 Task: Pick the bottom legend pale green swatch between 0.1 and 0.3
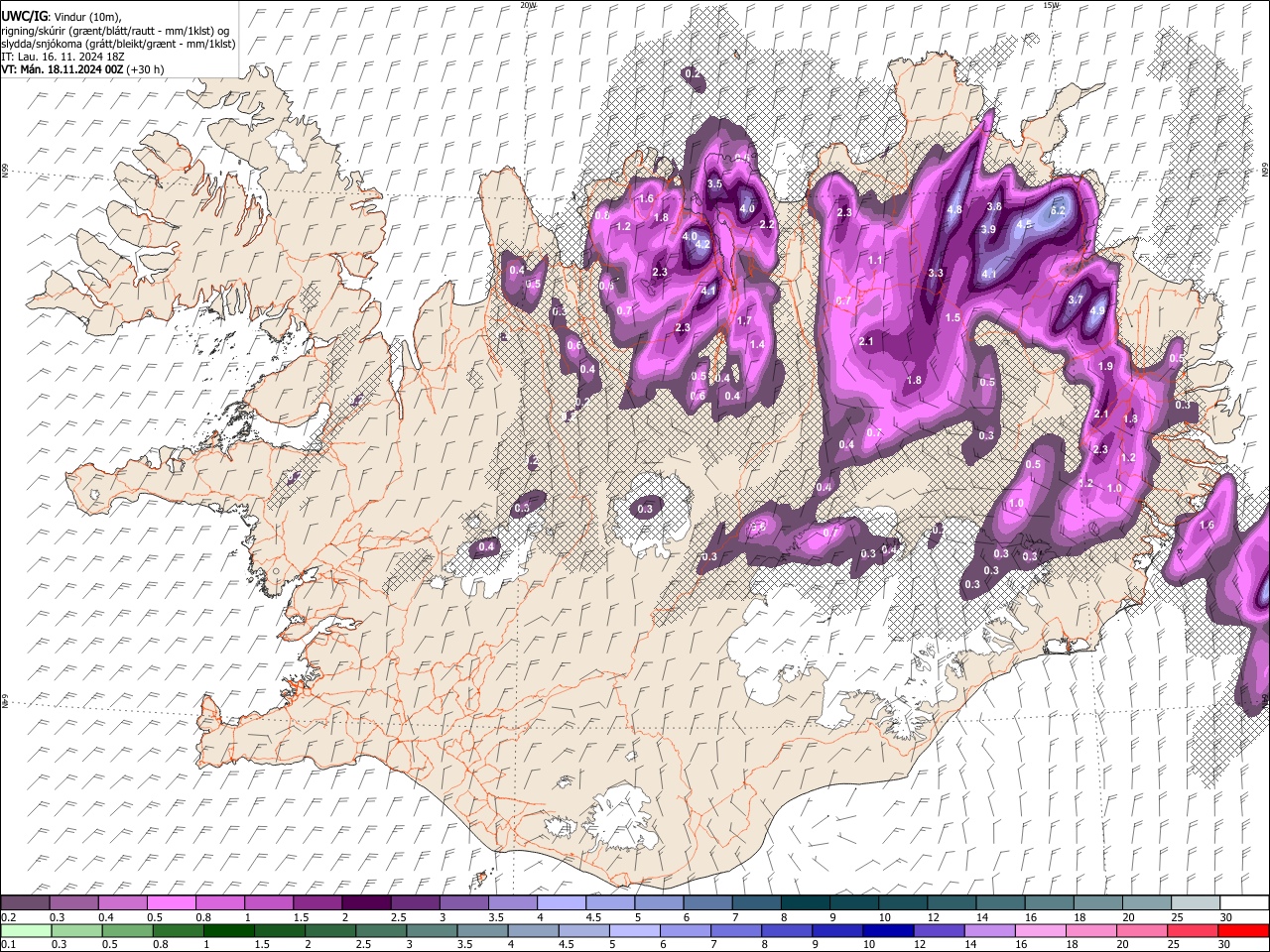click(25, 930)
